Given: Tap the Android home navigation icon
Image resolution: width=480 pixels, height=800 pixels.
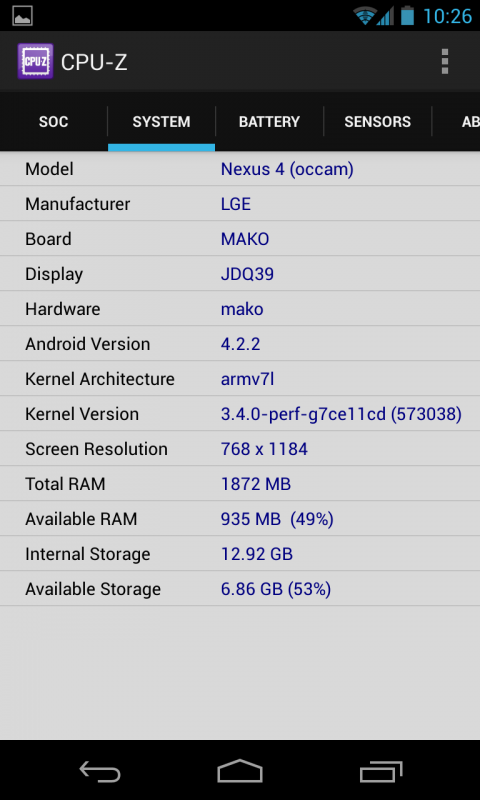Looking at the screenshot, I should 240,770.
